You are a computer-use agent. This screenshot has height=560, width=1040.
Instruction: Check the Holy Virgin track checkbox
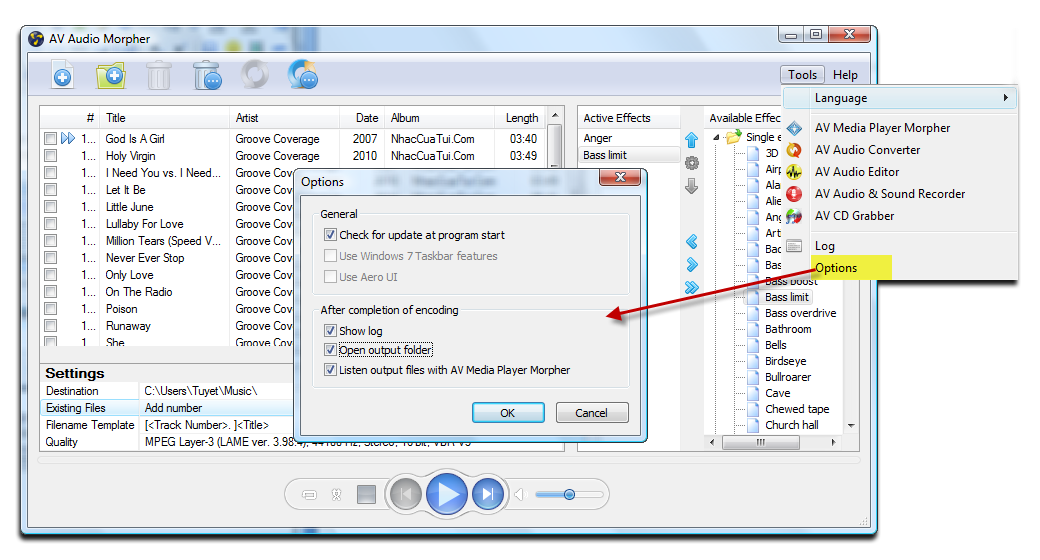tap(50, 156)
